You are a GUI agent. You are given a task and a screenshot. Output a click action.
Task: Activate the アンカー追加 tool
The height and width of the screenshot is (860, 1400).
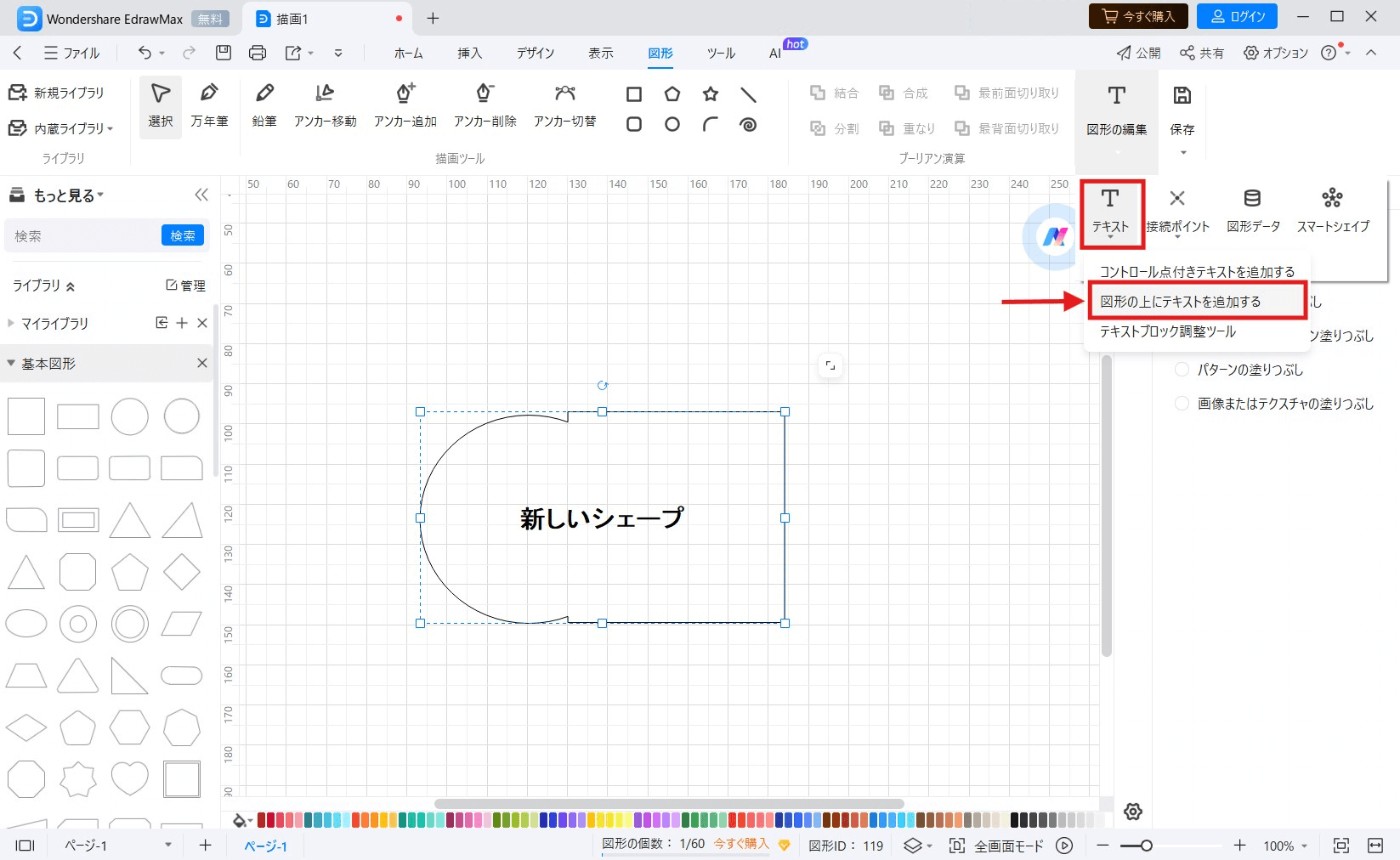coord(405,106)
